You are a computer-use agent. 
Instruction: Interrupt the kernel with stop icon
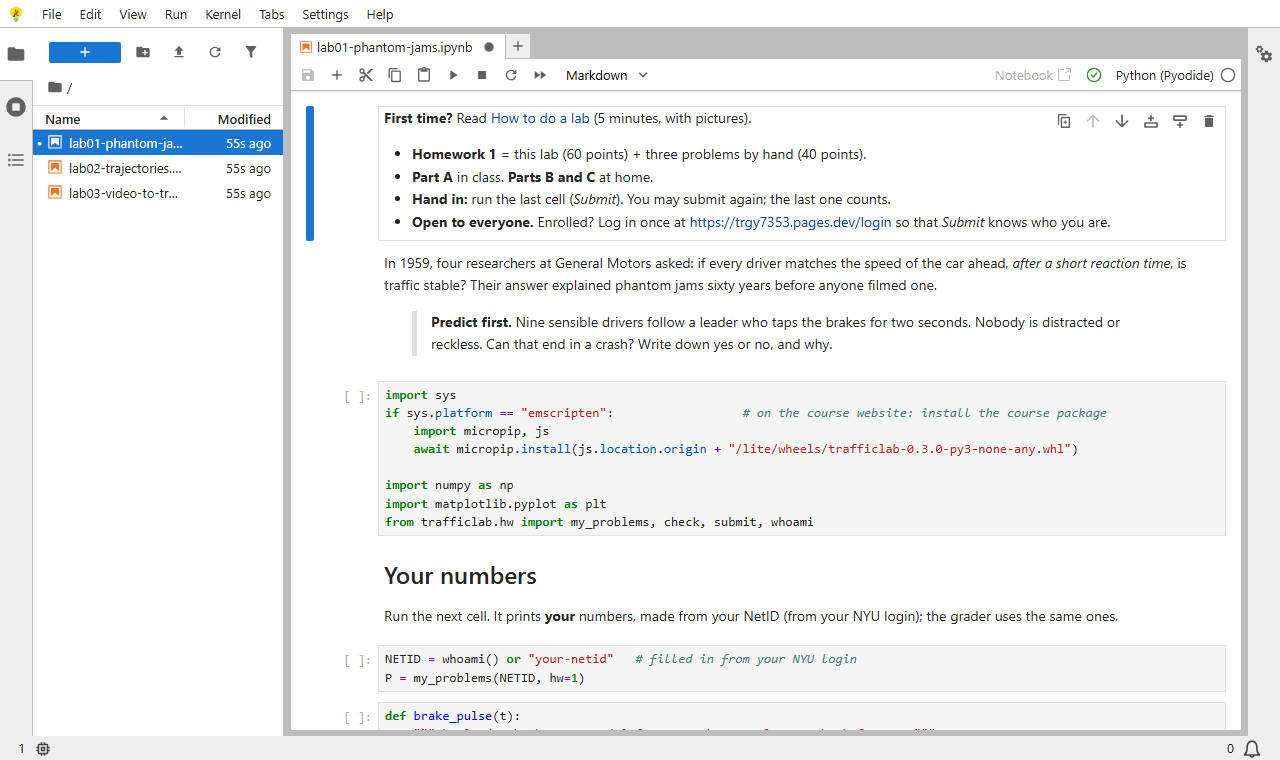(482, 75)
